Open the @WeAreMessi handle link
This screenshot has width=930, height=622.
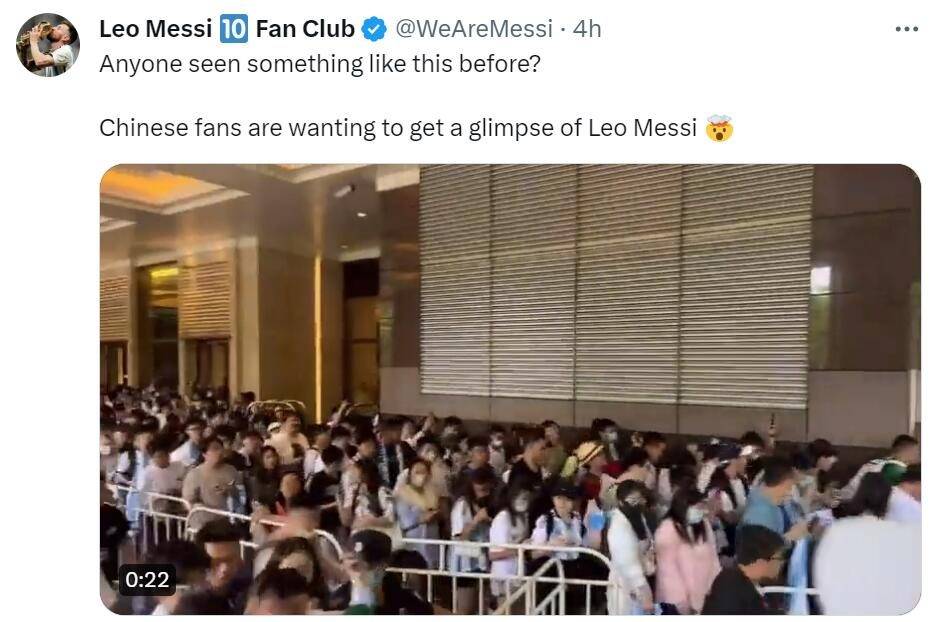473,28
